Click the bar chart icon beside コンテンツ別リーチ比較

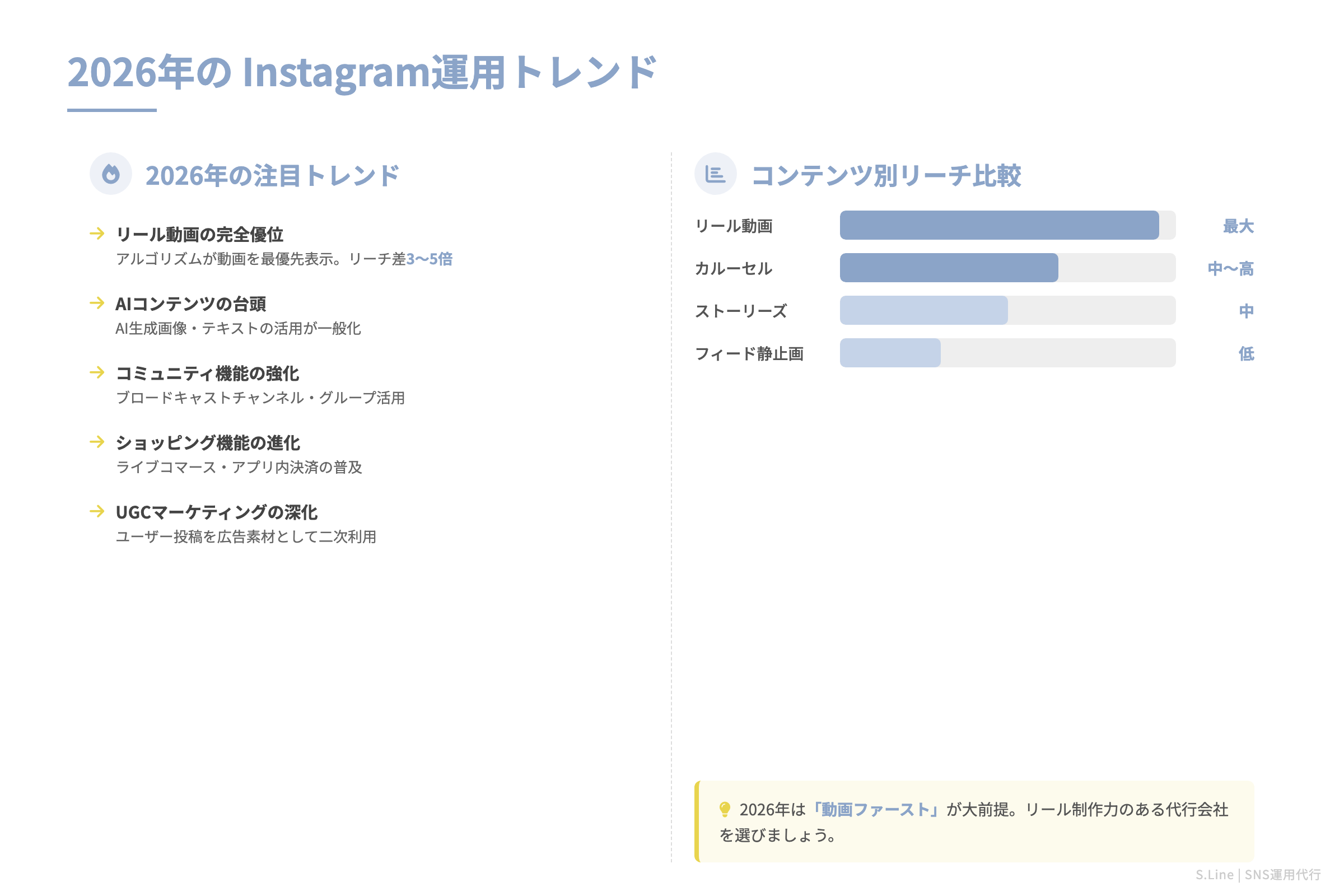pyautogui.click(x=715, y=174)
